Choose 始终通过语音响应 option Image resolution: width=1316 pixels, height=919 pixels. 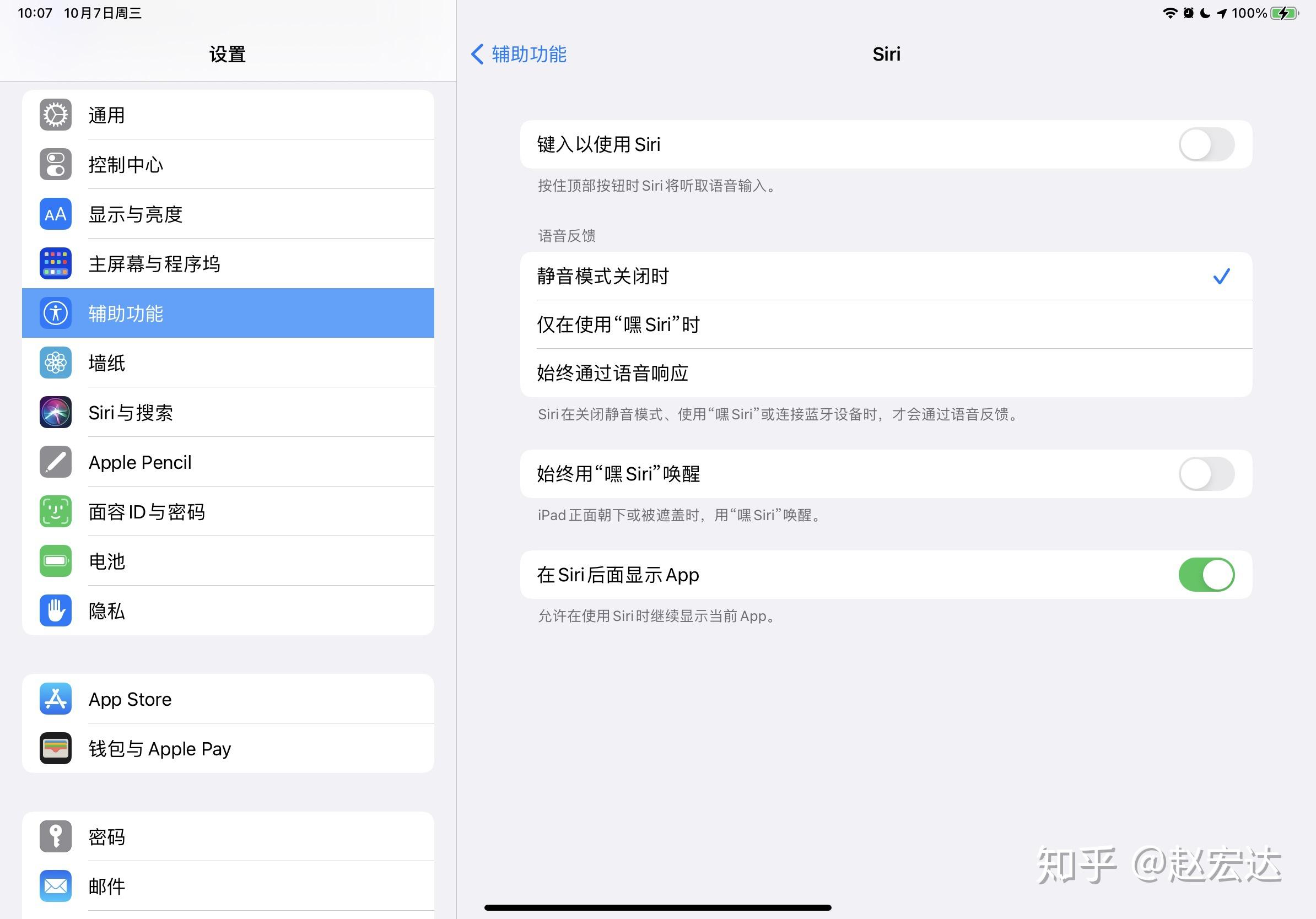pyautogui.click(x=886, y=373)
